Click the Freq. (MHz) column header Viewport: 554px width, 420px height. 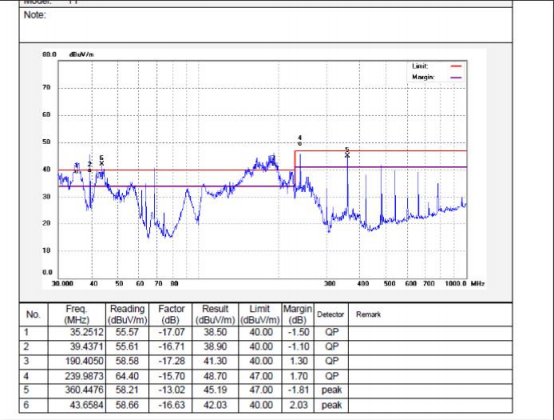(77, 314)
